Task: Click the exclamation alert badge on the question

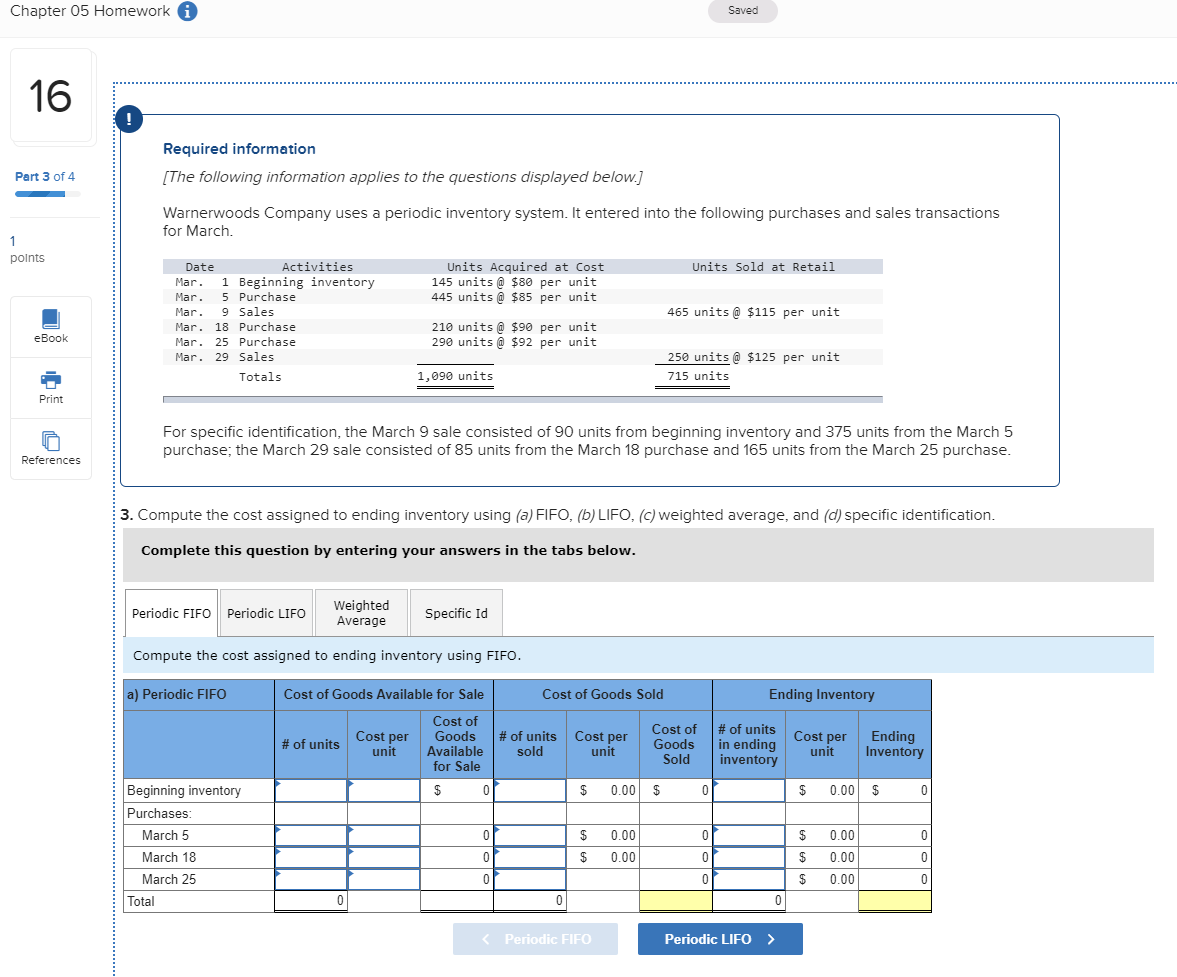Action: pyautogui.click(x=128, y=118)
